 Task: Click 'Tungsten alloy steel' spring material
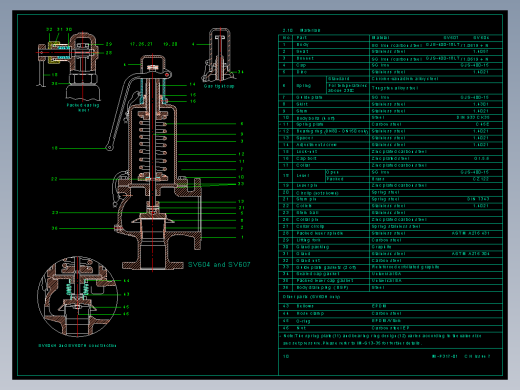[x=395, y=88]
